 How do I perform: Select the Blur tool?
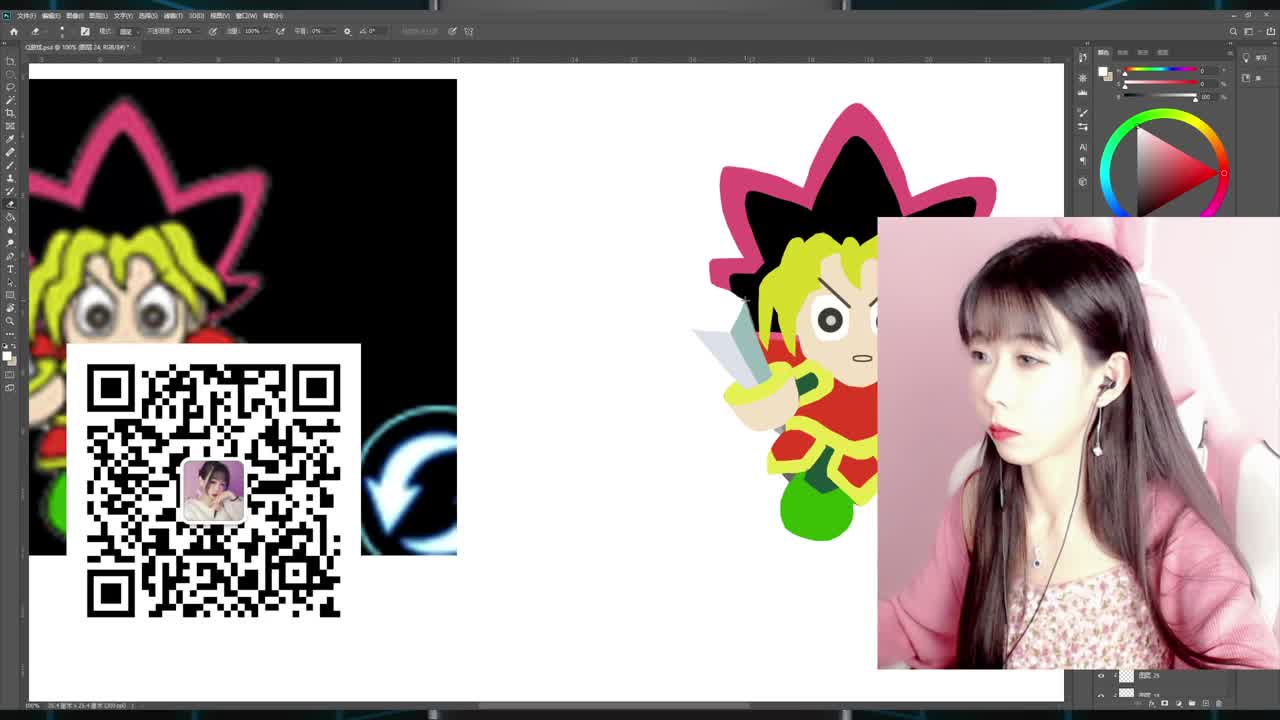coord(10,229)
